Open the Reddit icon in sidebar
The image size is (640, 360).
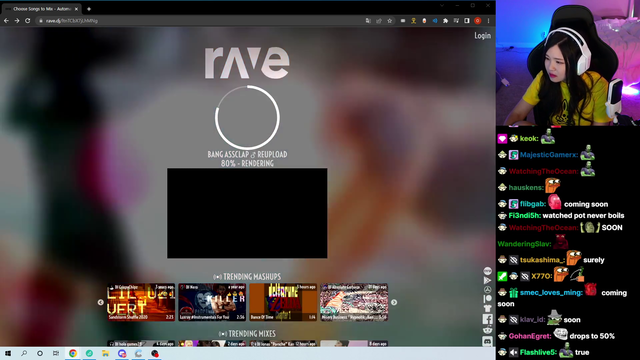[x=487, y=330]
